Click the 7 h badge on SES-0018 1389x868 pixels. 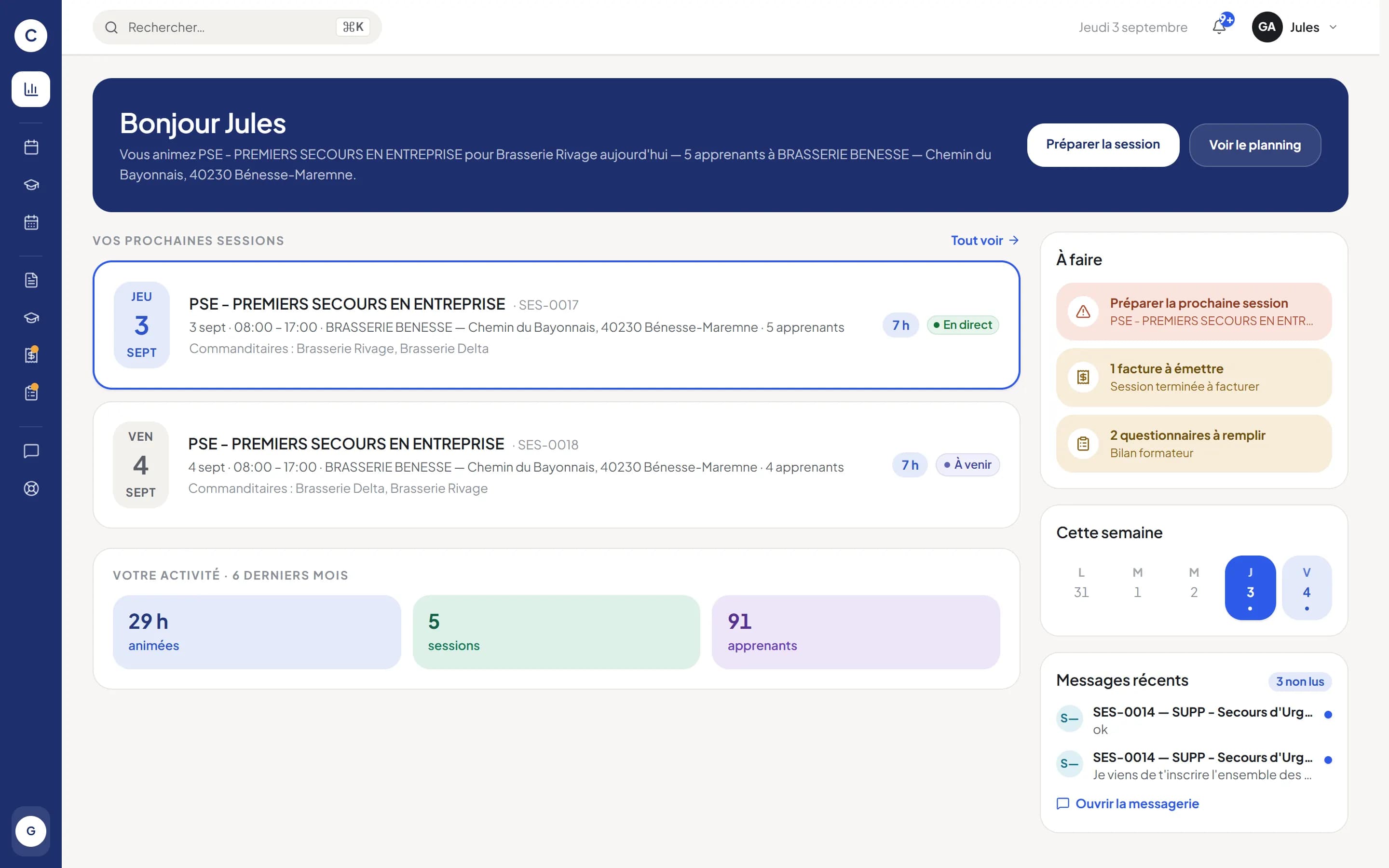tap(909, 464)
